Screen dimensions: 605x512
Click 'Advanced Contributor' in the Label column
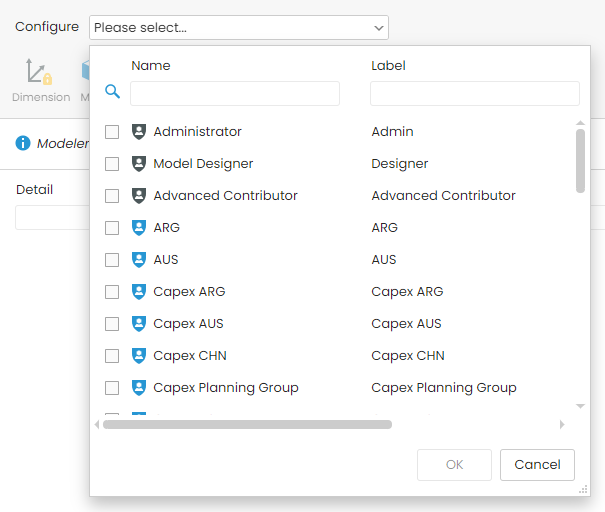tap(443, 196)
